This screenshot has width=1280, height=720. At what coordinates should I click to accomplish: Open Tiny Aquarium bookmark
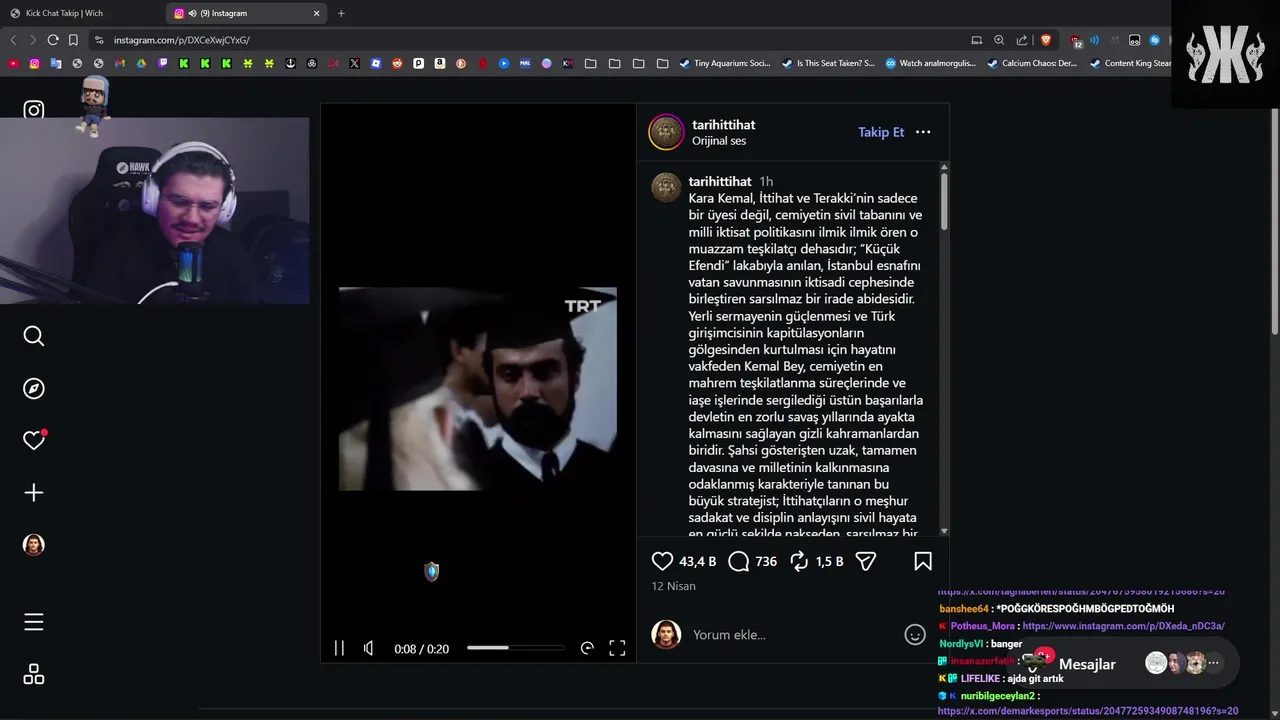pos(725,63)
